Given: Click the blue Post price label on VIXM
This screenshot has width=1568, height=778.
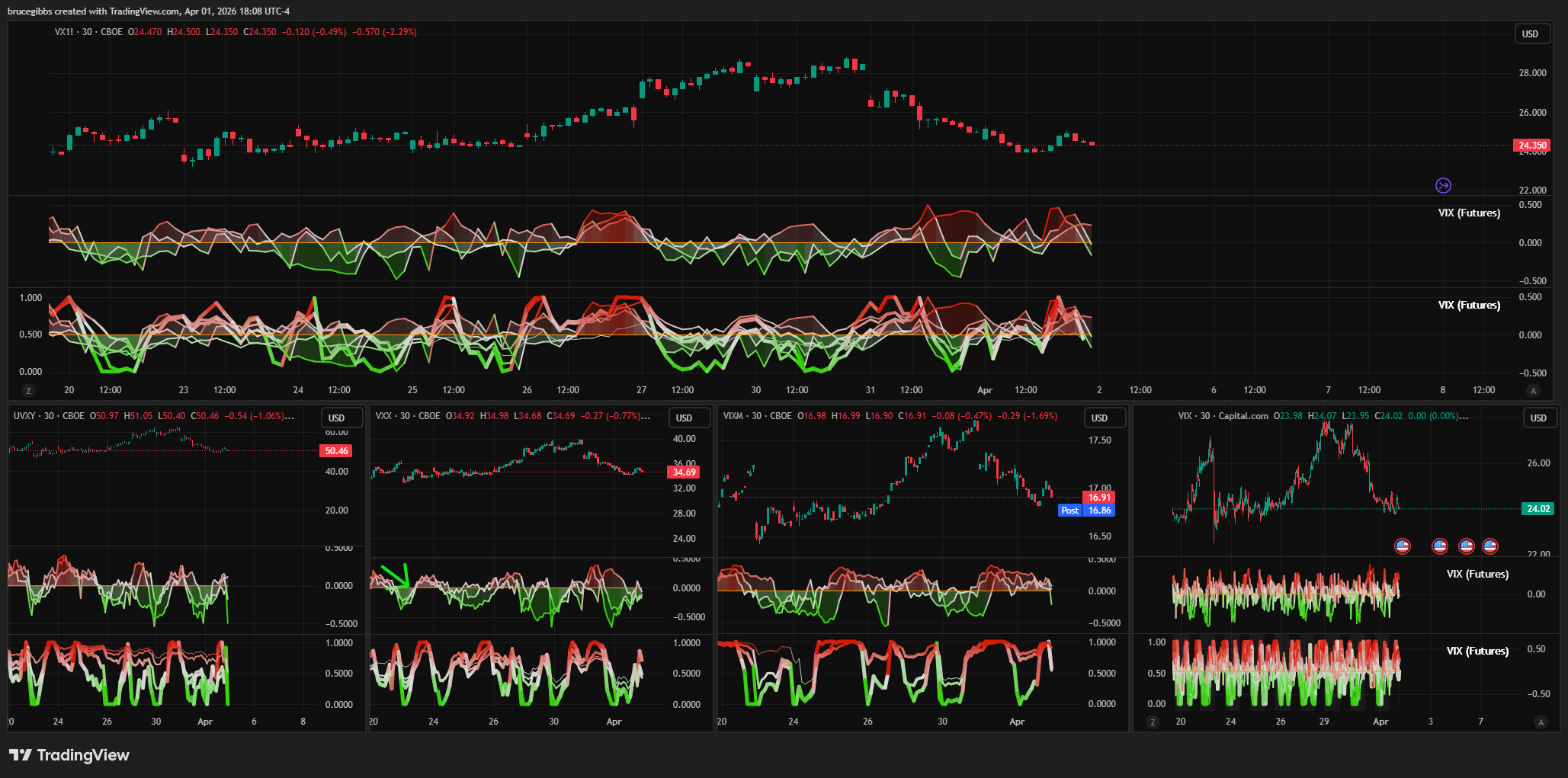Looking at the screenshot, I should pos(1069,511).
